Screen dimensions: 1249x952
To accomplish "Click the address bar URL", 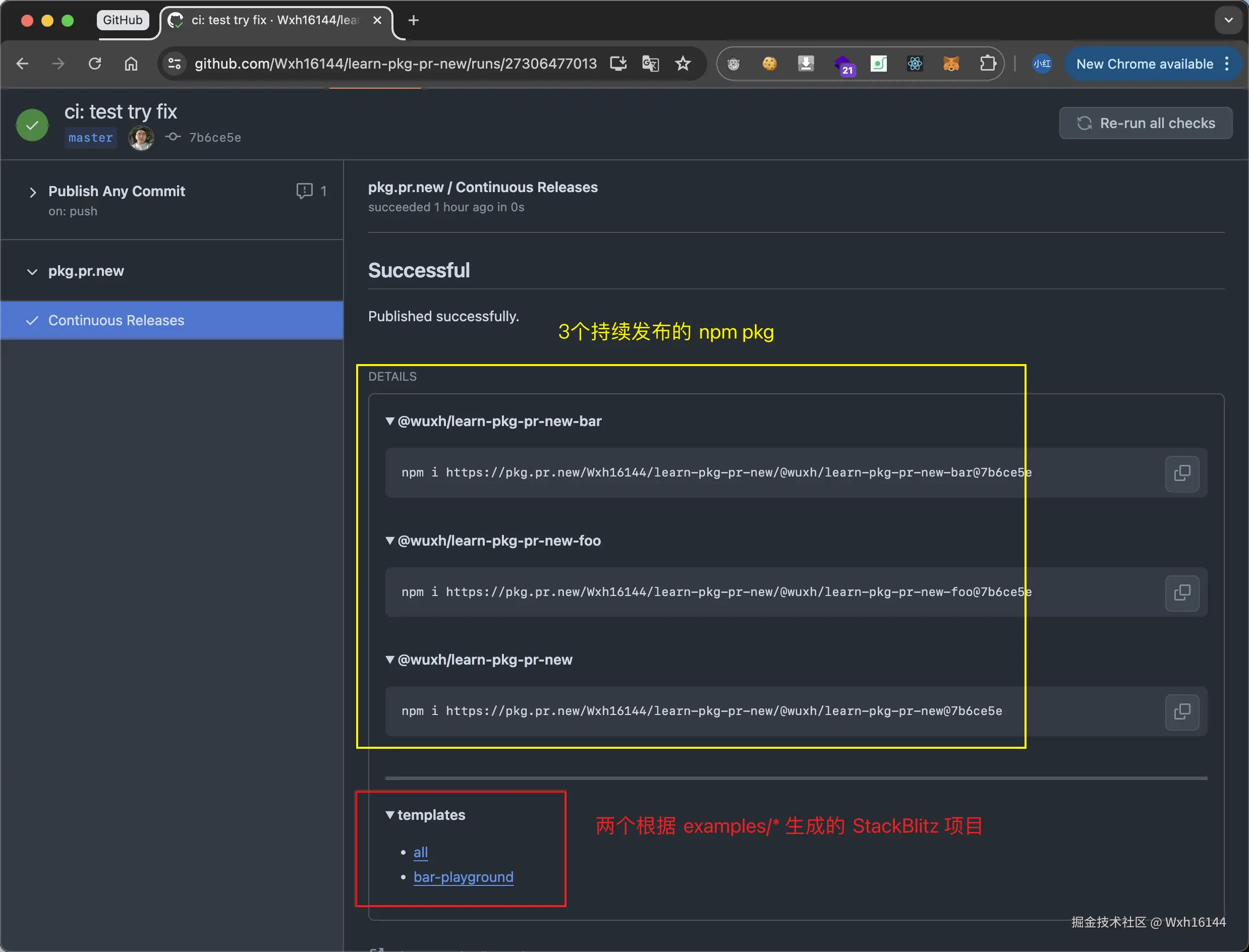I will click(395, 64).
